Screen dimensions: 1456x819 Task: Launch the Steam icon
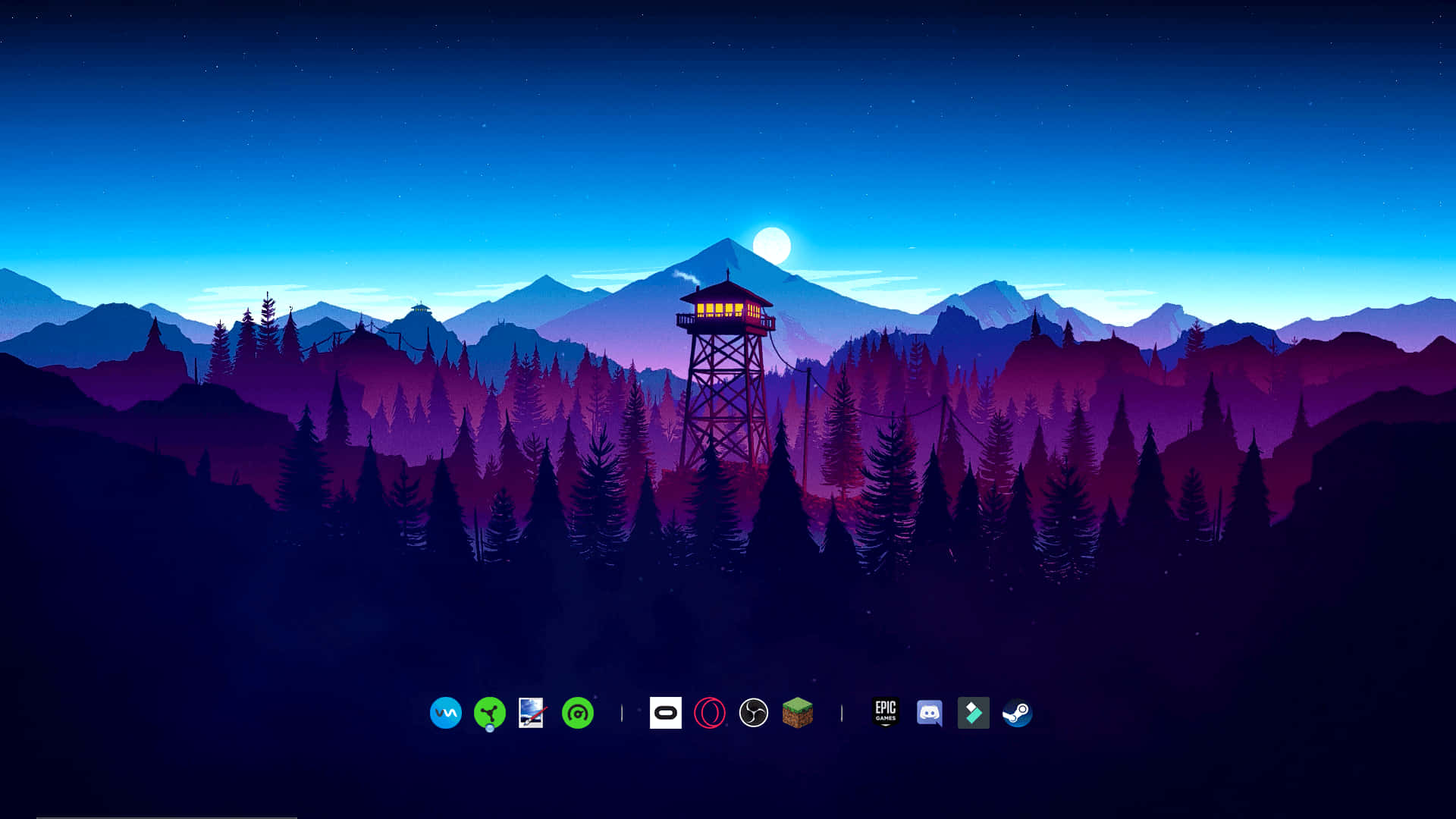(x=1017, y=713)
